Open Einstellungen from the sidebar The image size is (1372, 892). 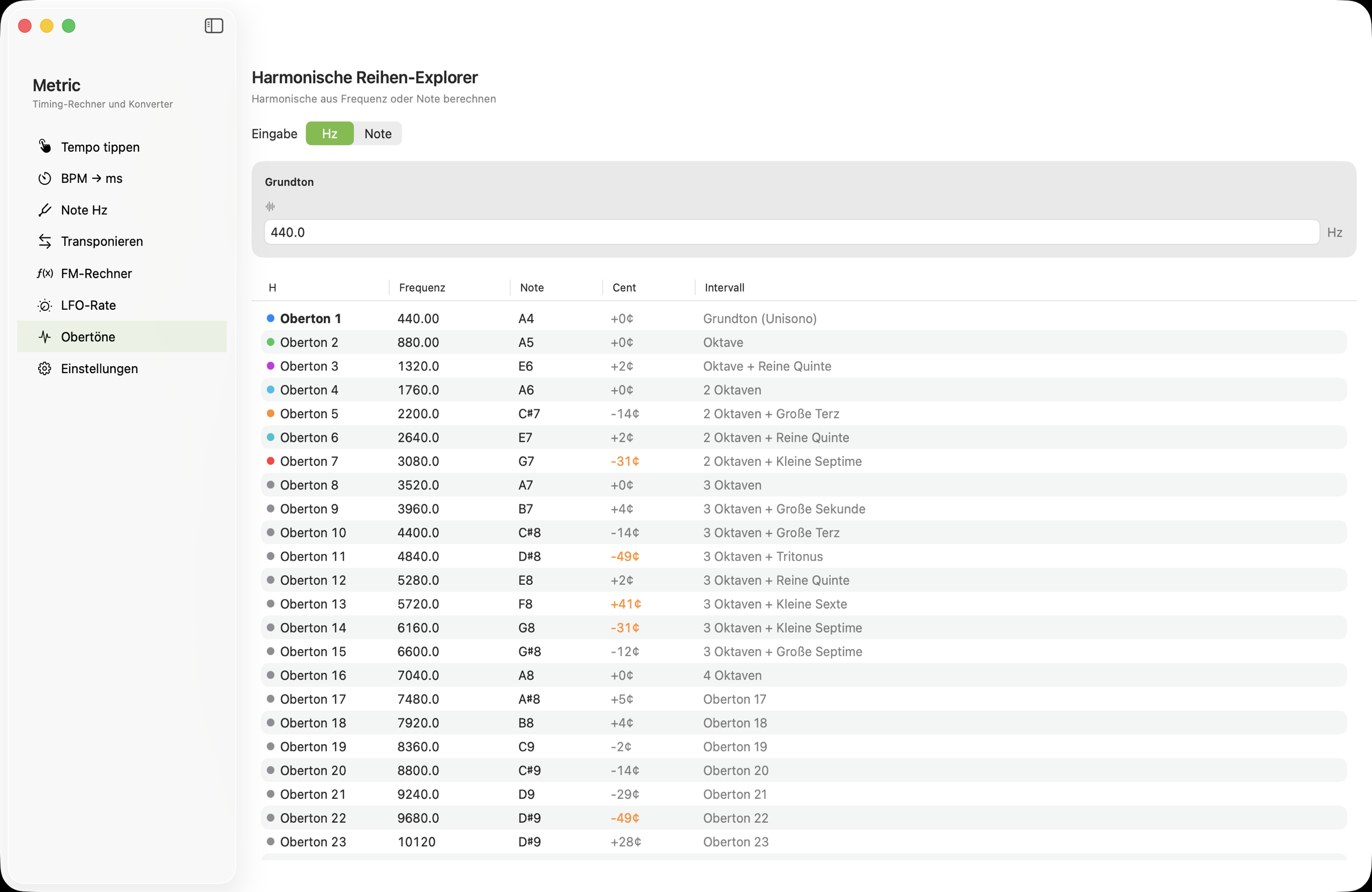(x=99, y=368)
